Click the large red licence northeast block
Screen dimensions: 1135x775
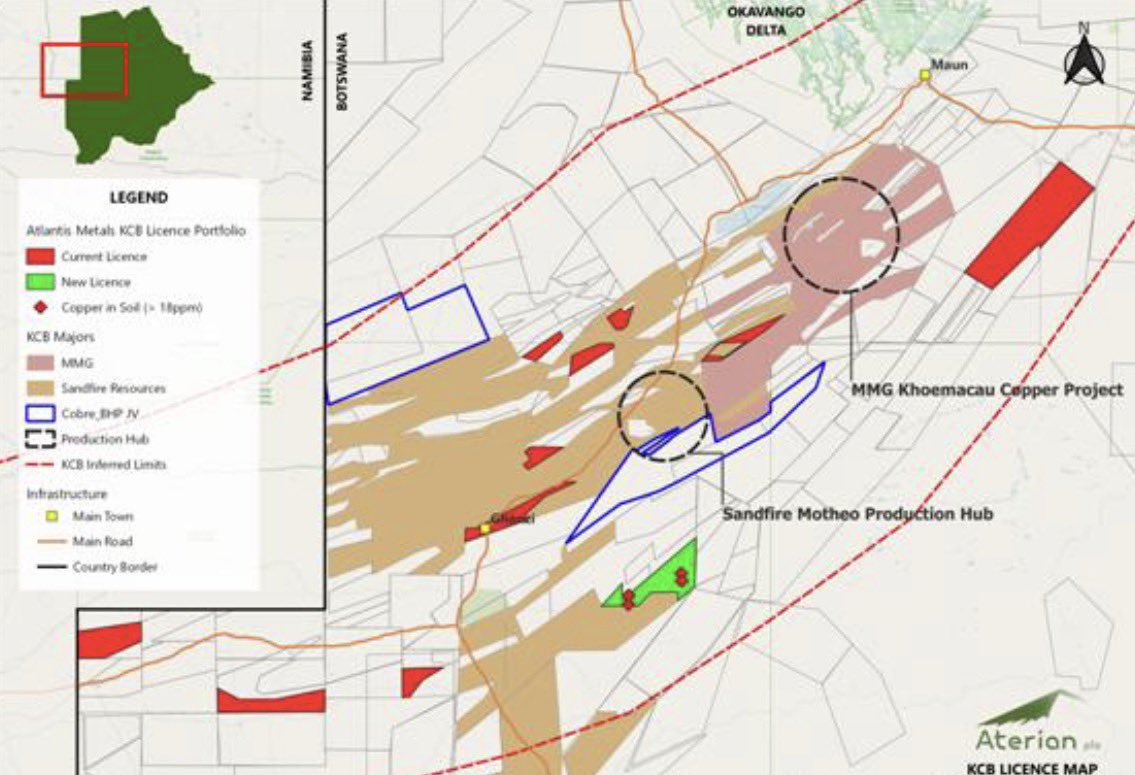pos(1029,226)
